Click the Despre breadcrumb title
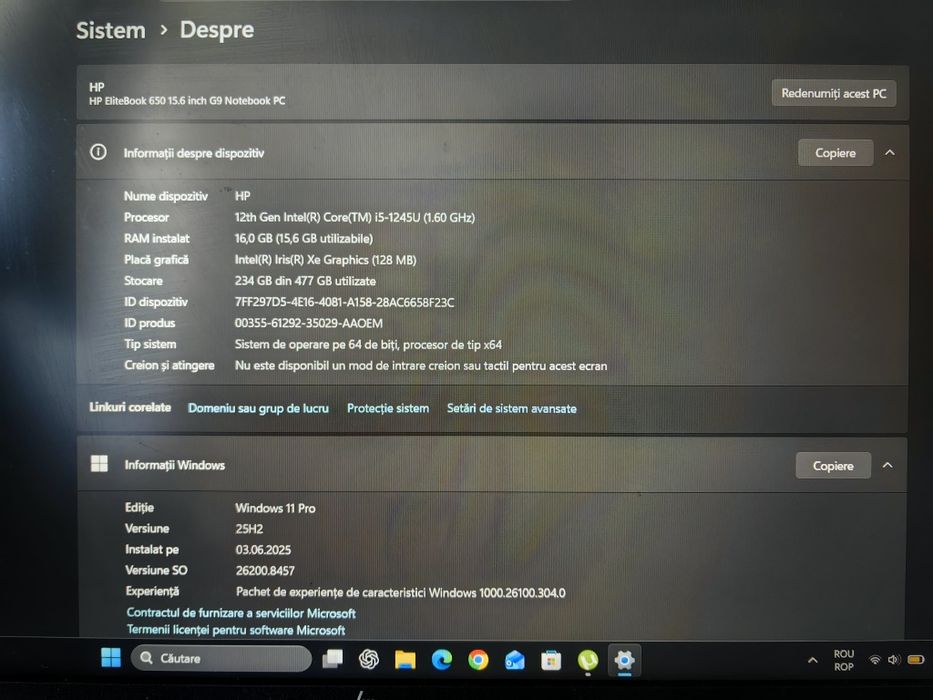Viewport: 933px width, 700px height. [x=217, y=30]
